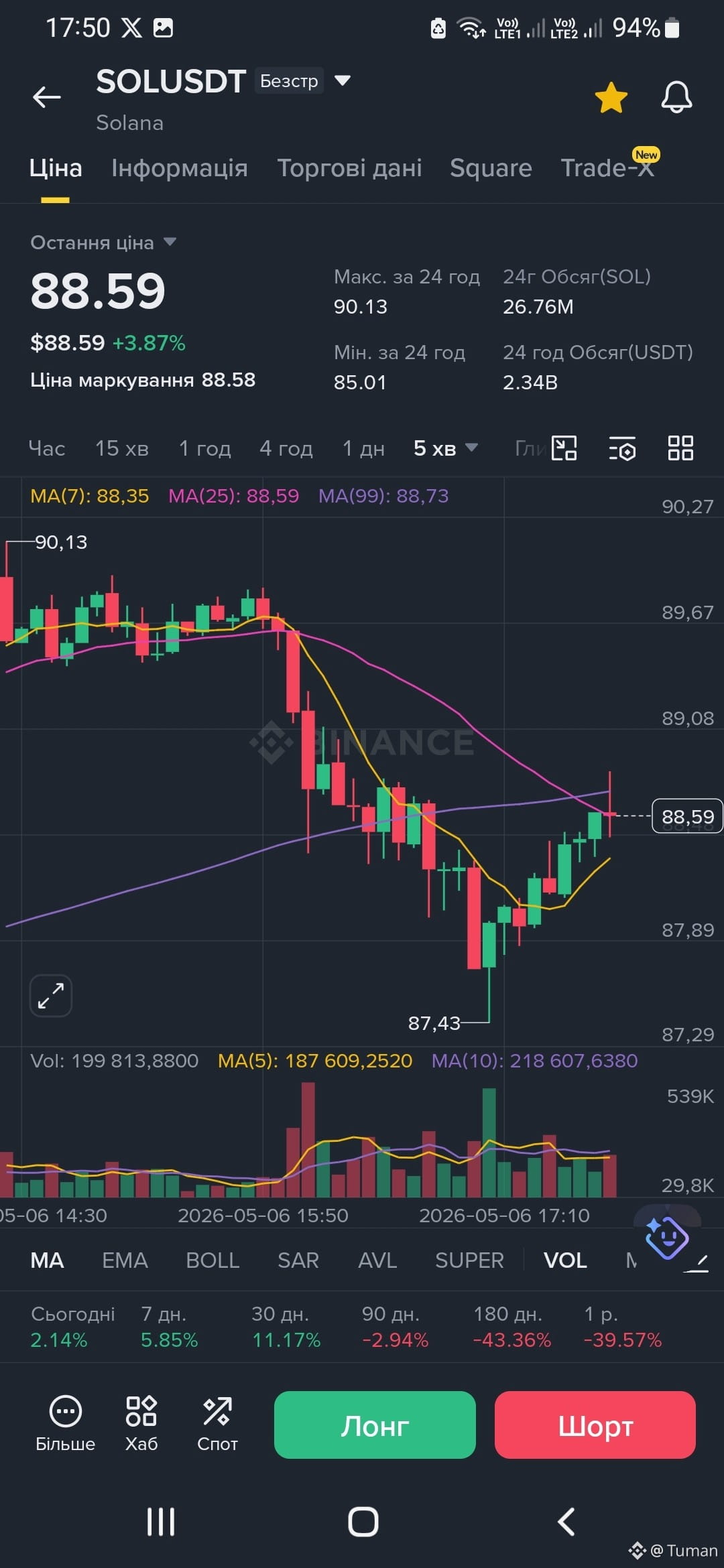Expand the SOLUSDT Безстр contract dropdown

tap(343, 81)
